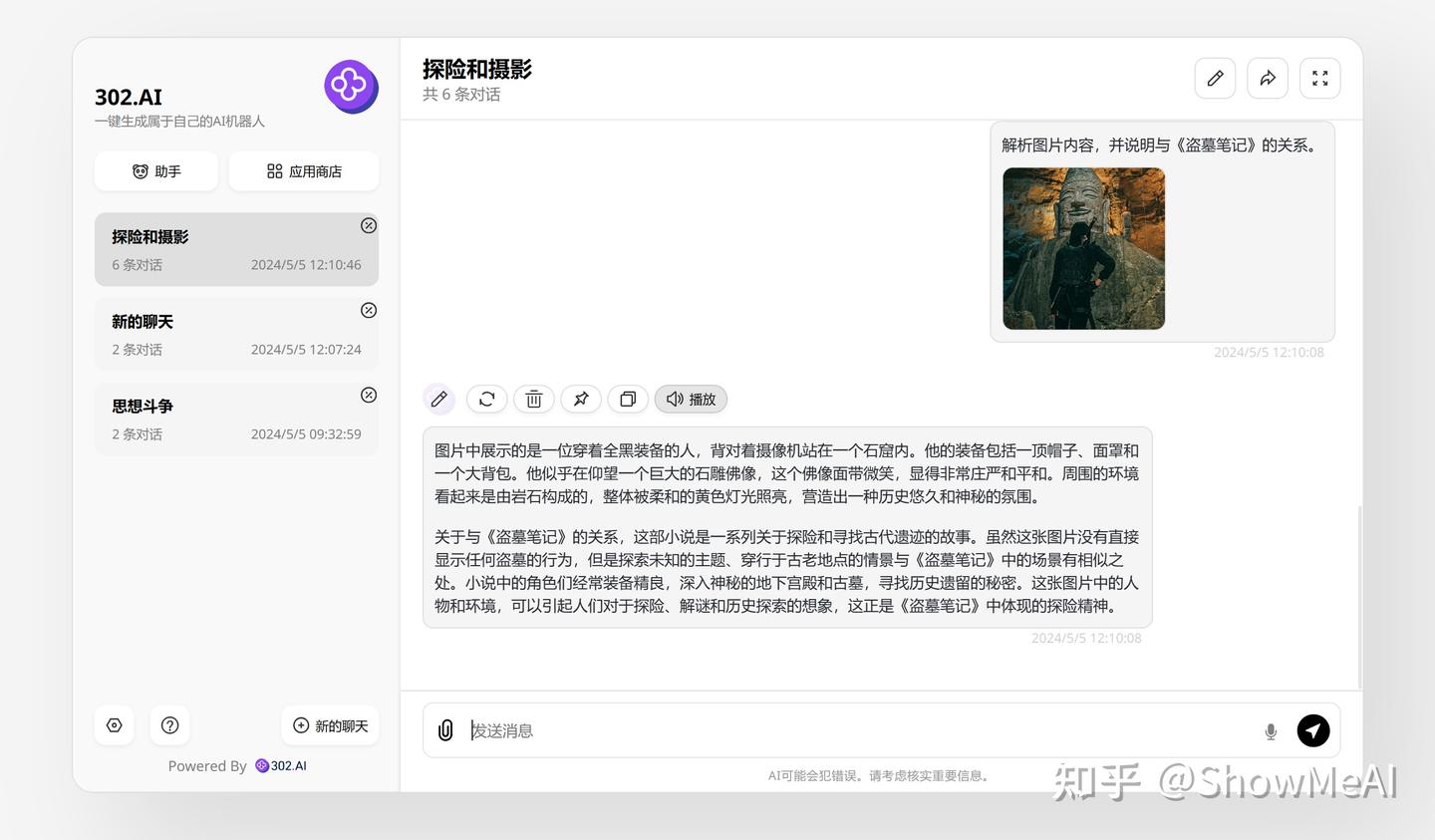1435x840 pixels.
Task: Click the uploaded Buddha statue image thumbnail
Action: pyautogui.click(x=1083, y=248)
